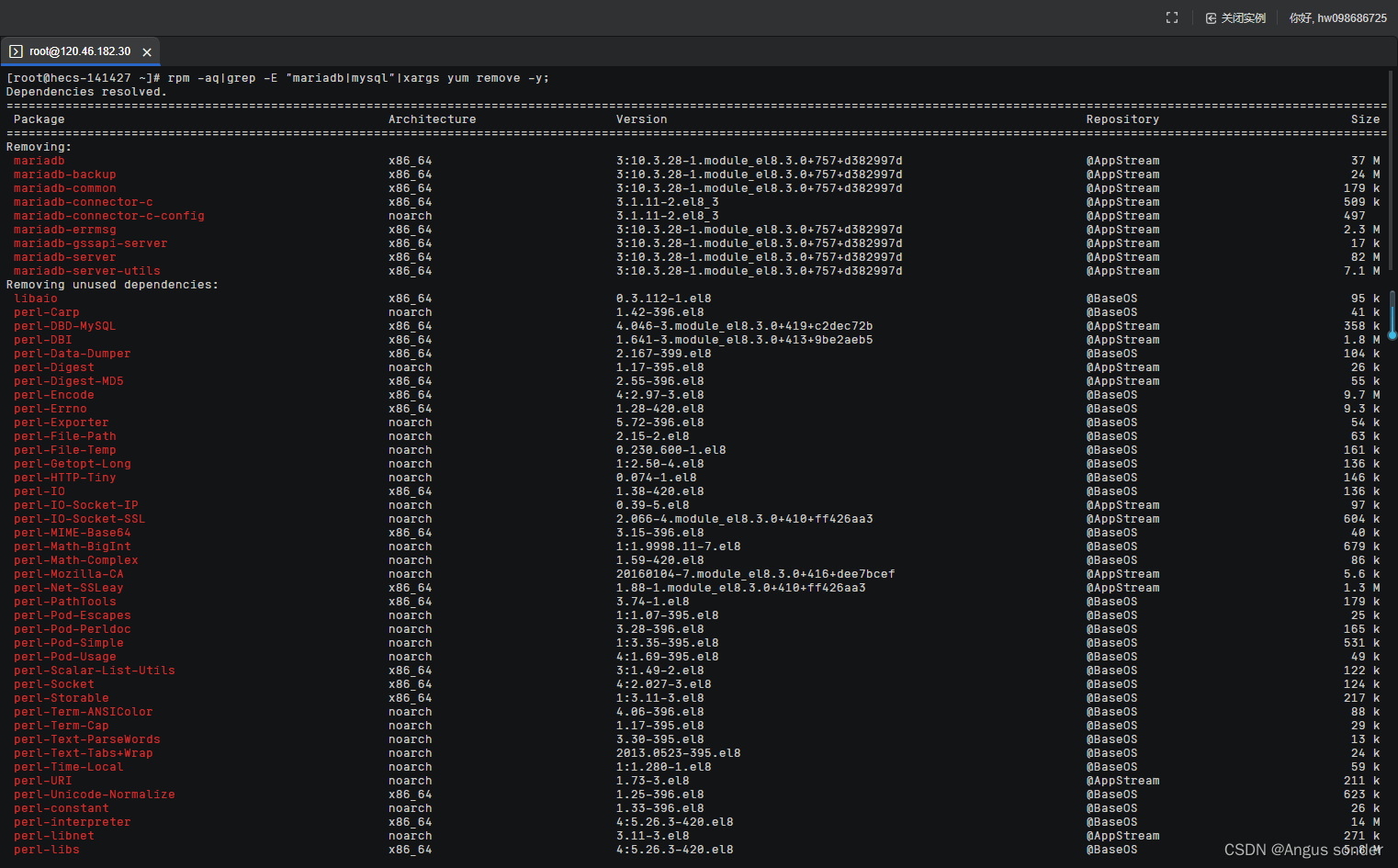
Task: Click the Removing unused dependencies heading
Action: [112, 284]
